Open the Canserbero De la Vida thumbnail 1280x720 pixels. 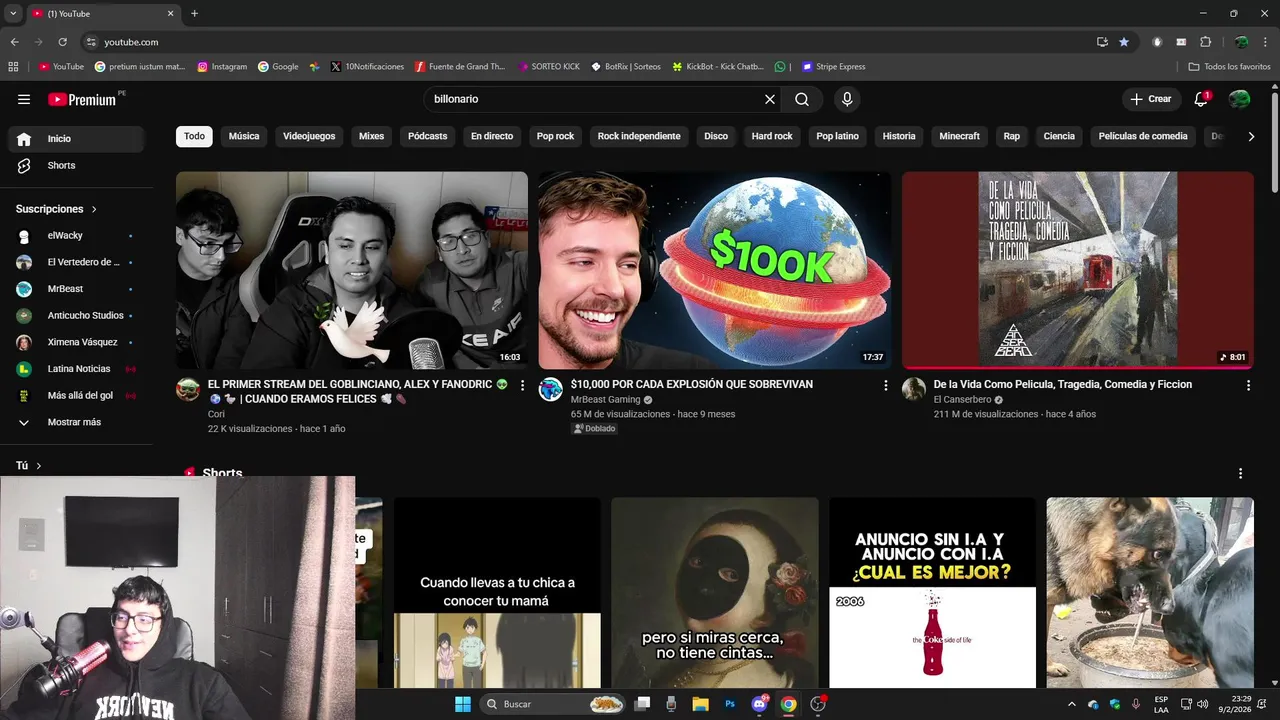[x=1077, y=270]
